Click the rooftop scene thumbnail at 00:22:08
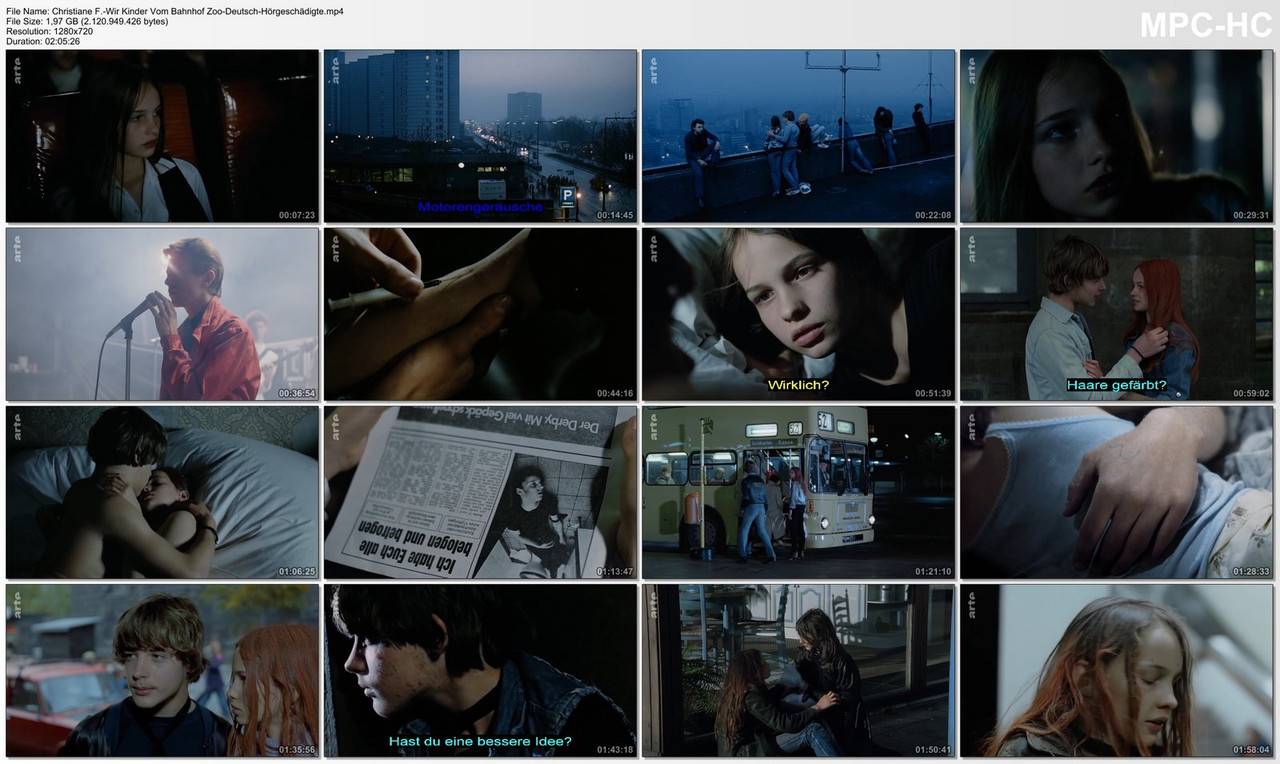This screenshot has width=1280, height=764. [x=798, y=136]
